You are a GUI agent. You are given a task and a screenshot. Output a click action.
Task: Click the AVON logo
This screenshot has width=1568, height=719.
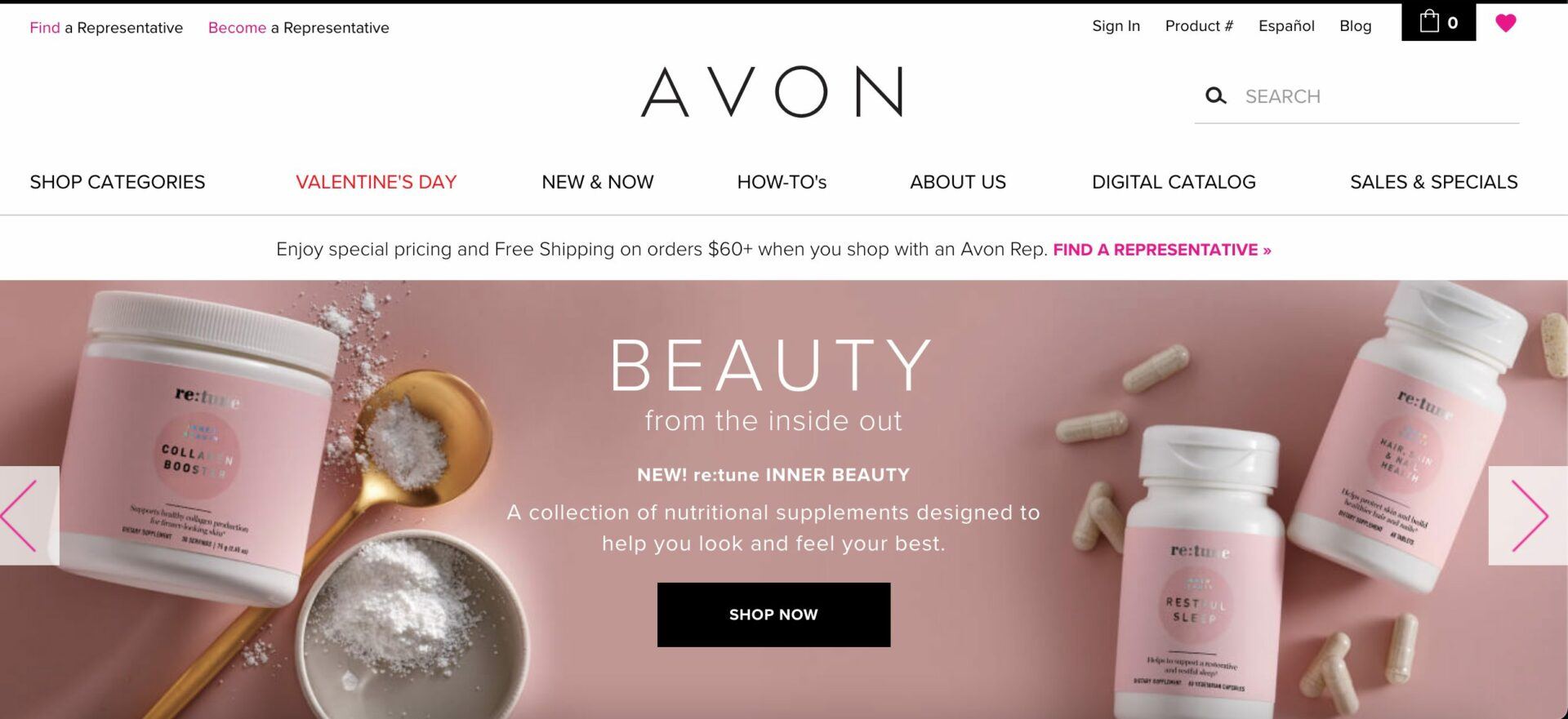click(773, 92)
